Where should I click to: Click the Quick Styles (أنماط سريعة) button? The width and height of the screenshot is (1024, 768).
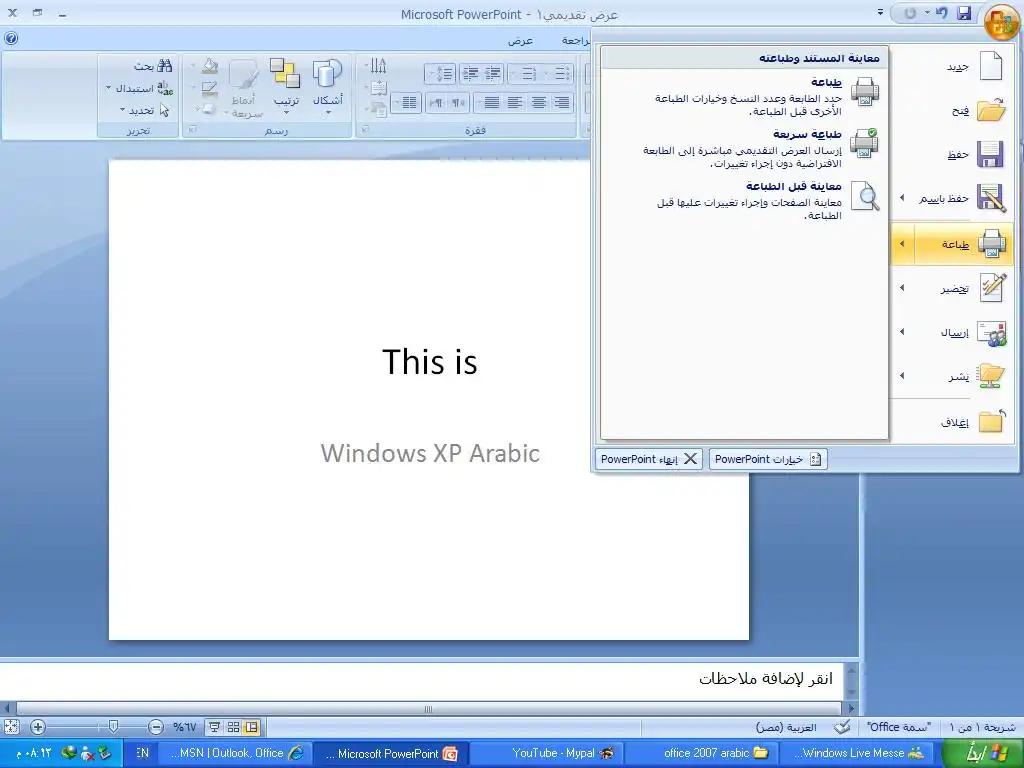point(246,88)
